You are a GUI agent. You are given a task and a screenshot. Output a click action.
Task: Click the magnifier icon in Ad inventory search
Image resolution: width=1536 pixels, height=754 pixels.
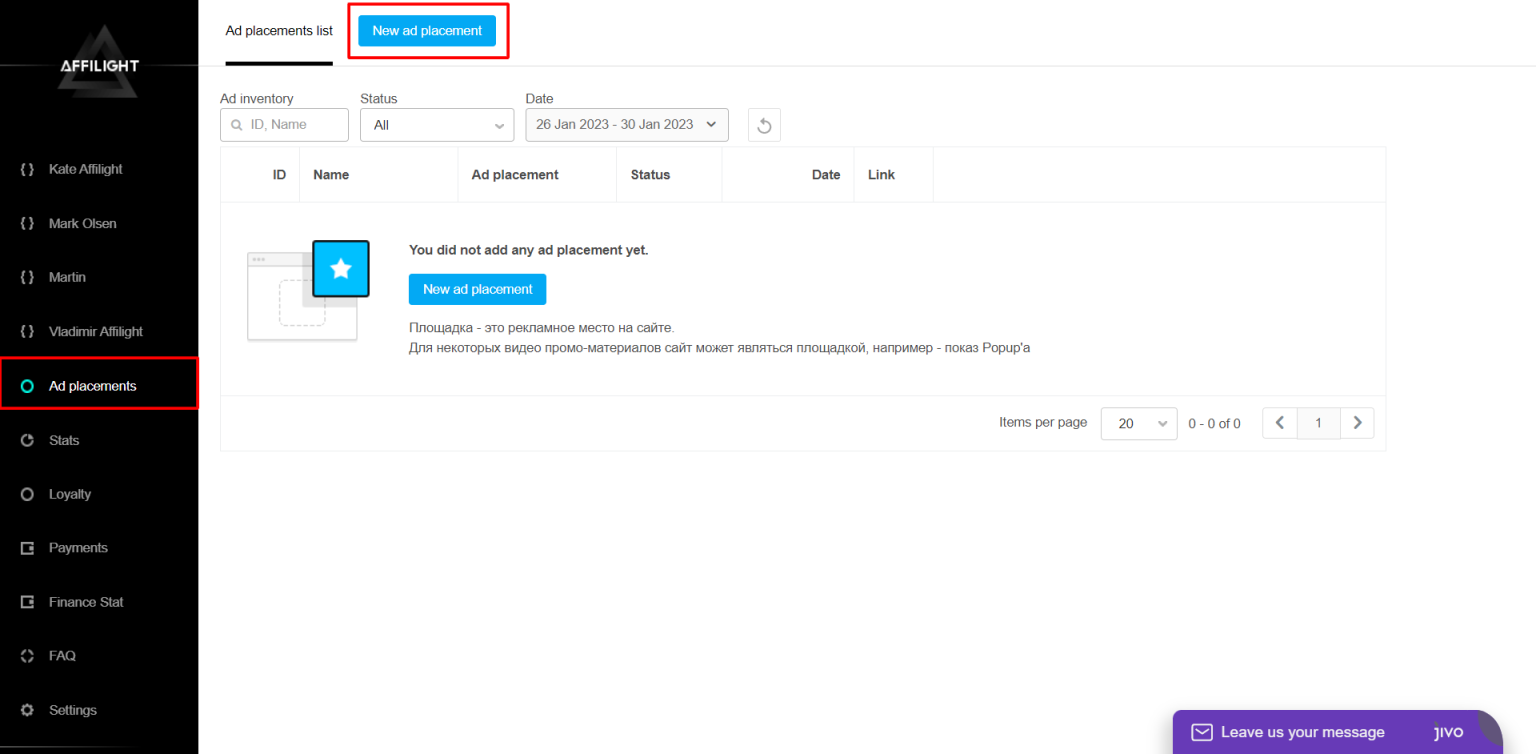235,124
